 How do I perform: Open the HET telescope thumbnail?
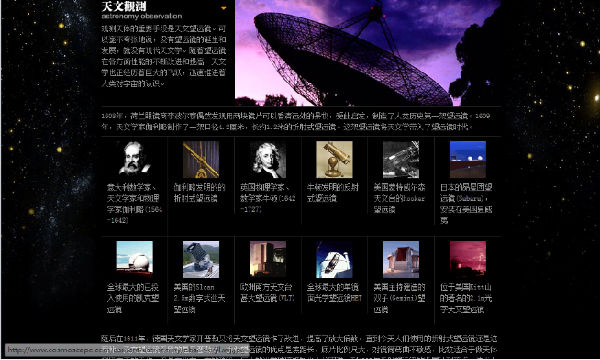(x=334, y=259)
